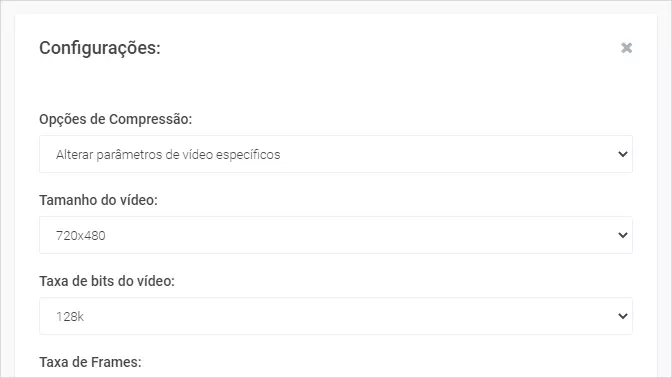Click the blank area below the Configurações heading

point(336,84)
